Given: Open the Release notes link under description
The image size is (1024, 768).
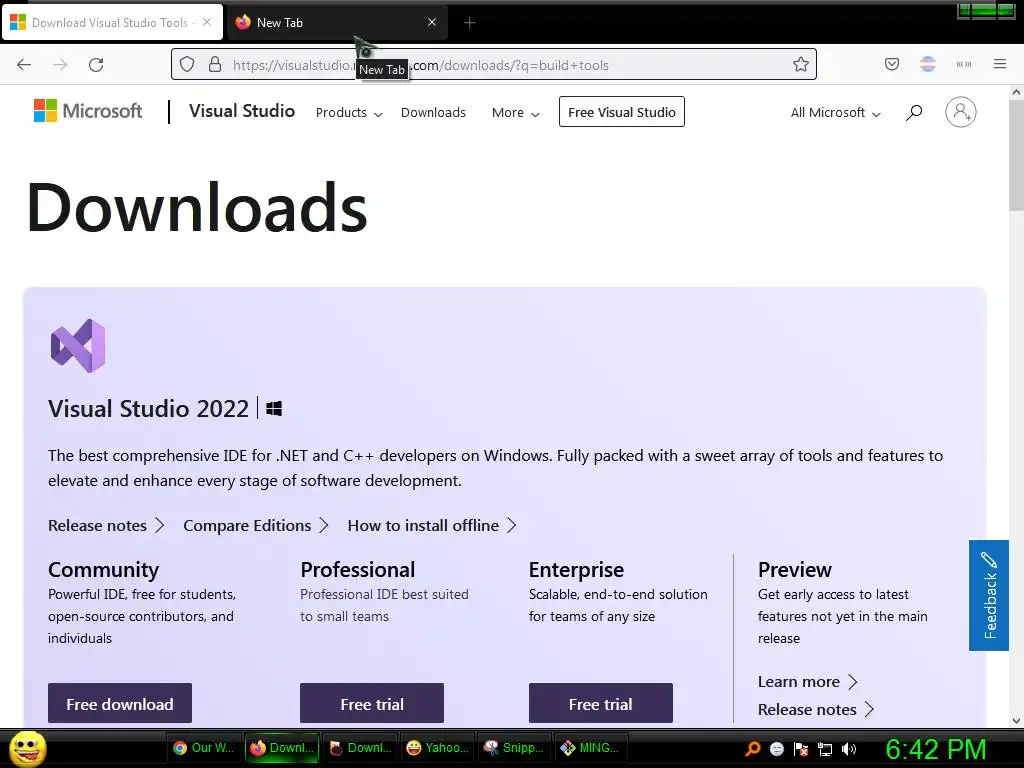Looking at the screenshot, I should [106, 526].
